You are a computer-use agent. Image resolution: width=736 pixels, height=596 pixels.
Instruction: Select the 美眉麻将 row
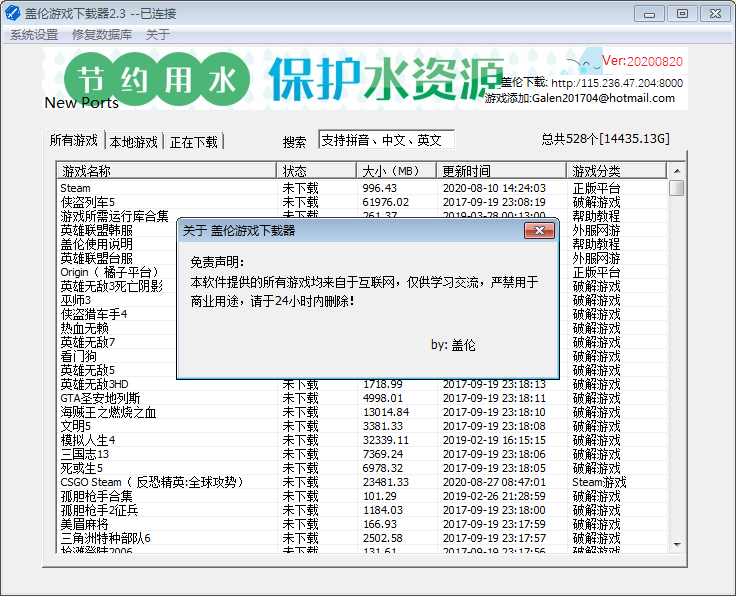point(362,524)
